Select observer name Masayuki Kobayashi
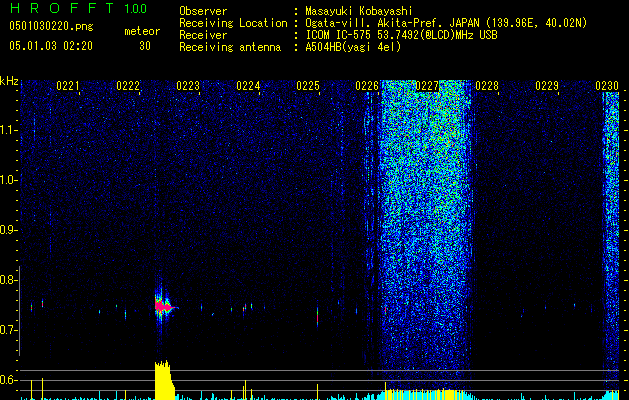629x400 pixels. click(x=359, y=11)
